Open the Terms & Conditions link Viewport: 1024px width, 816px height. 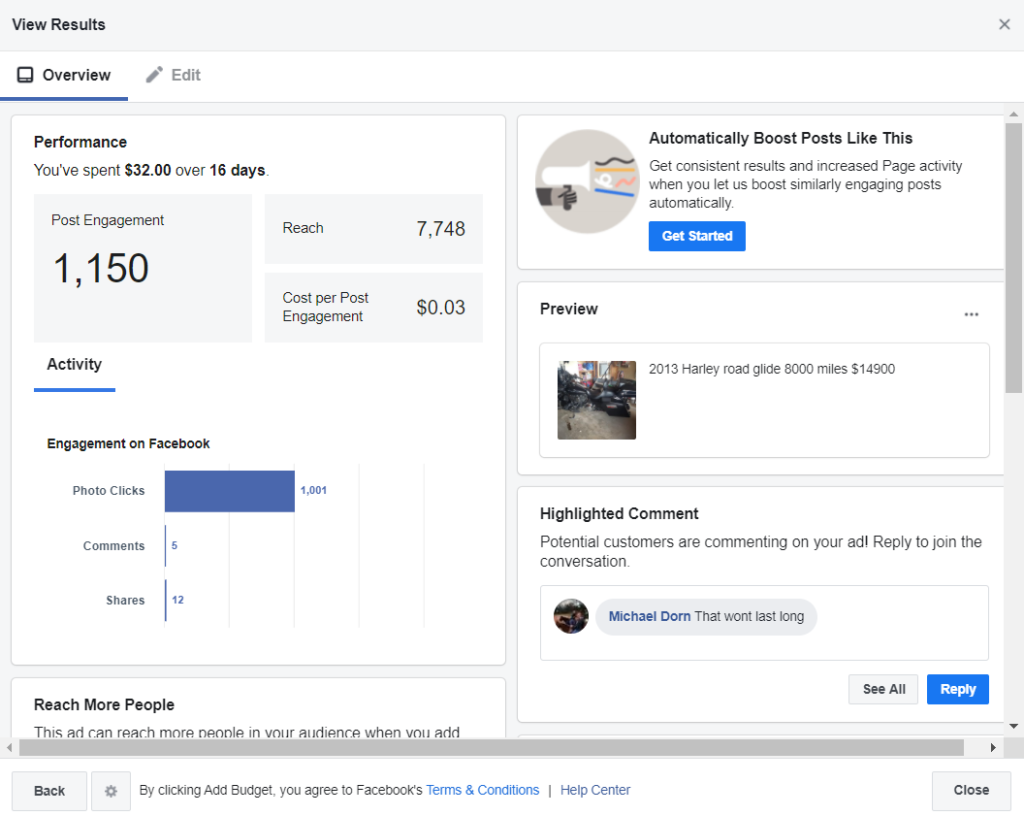482,790
